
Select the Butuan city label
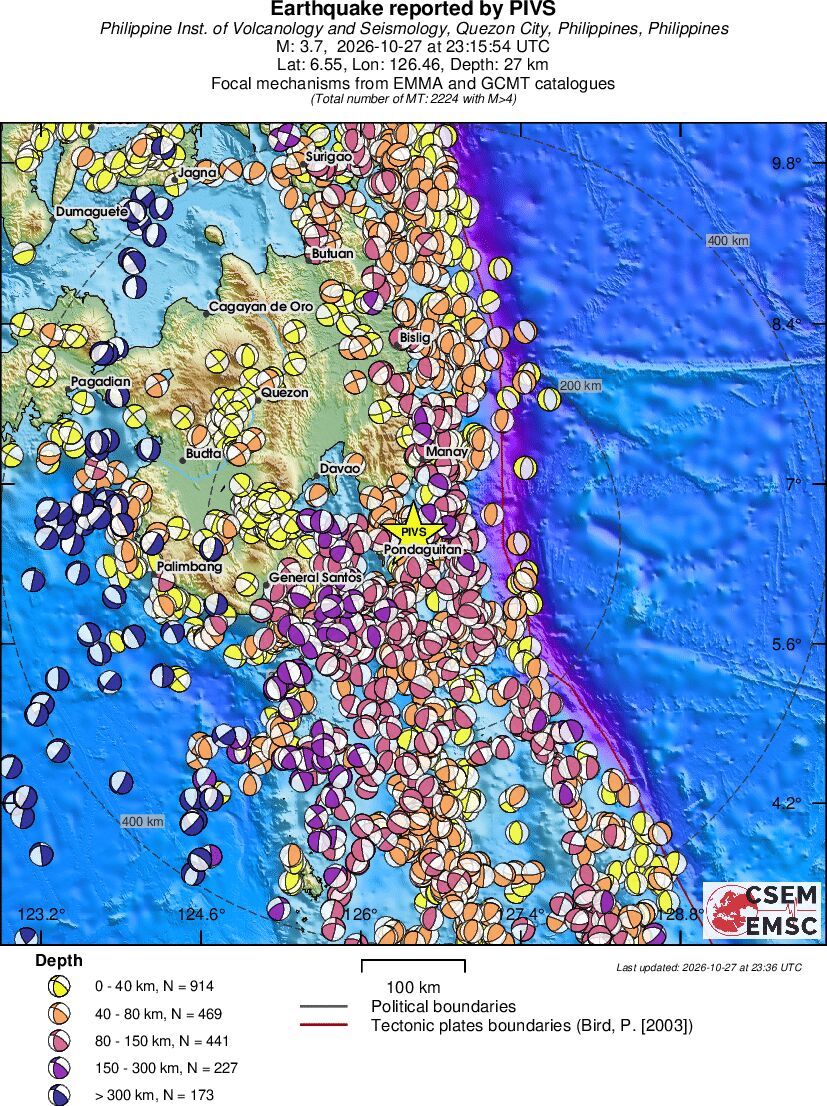click(333, 253)
